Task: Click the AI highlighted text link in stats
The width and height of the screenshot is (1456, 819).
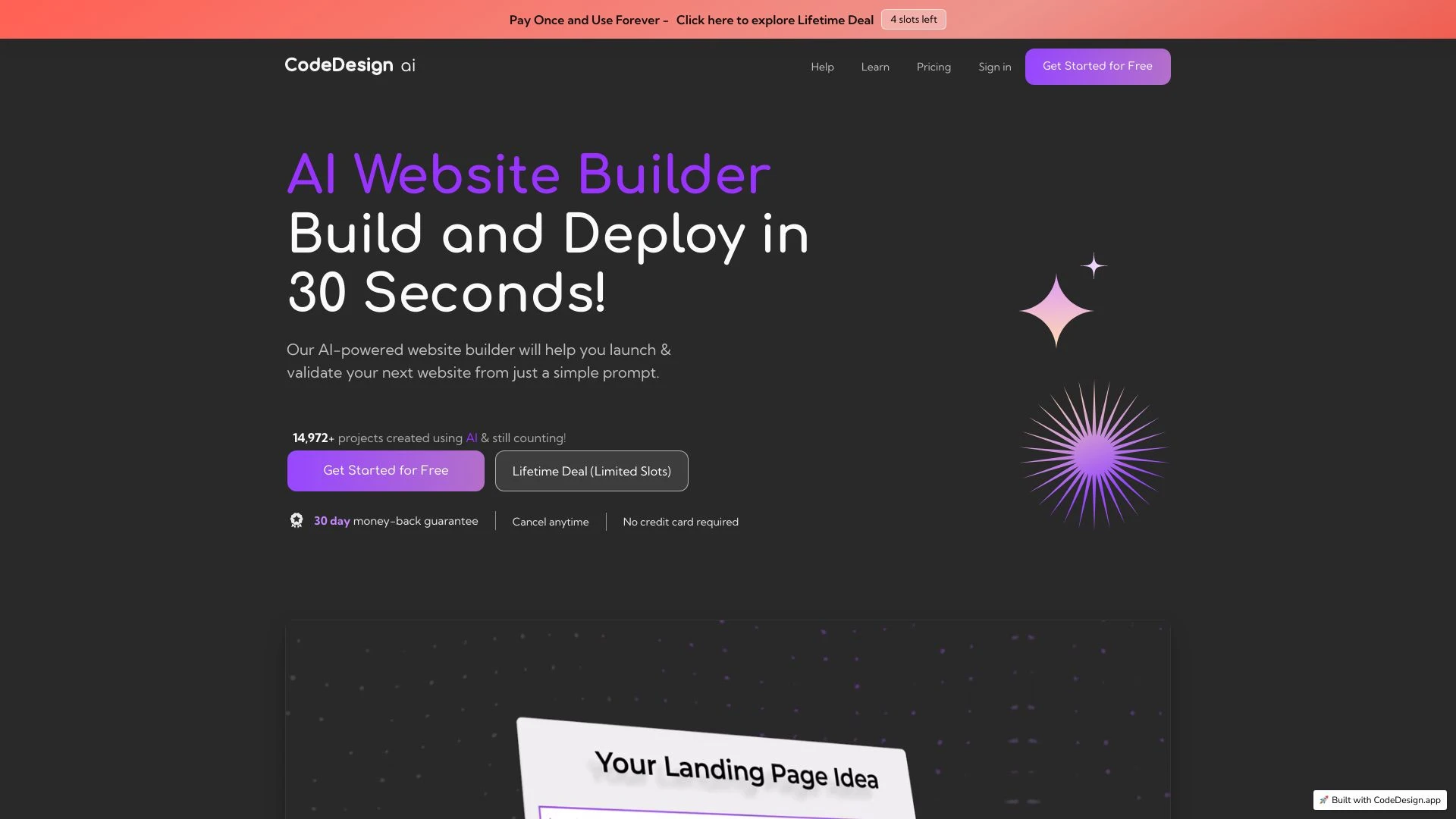Action: 471,437
